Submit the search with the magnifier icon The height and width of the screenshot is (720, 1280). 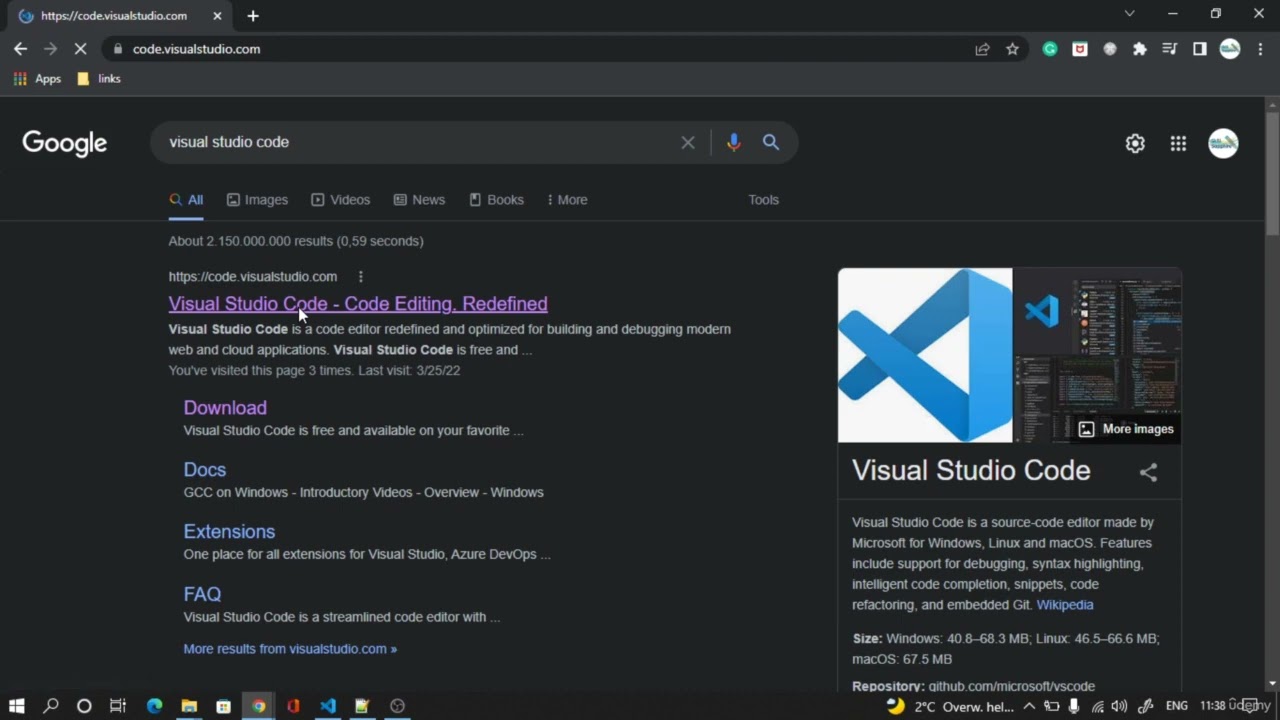click(771, 143)
